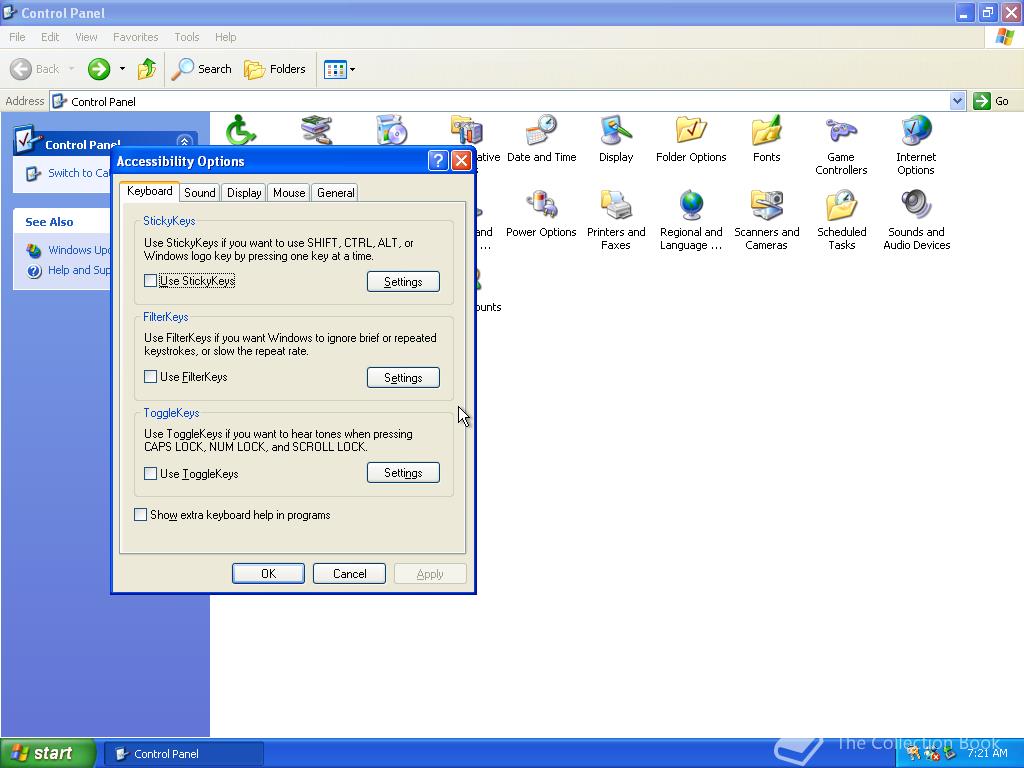The height and width of the screenshot is (768, 1024).
Task: Open the Start menu
Action: 47,753
